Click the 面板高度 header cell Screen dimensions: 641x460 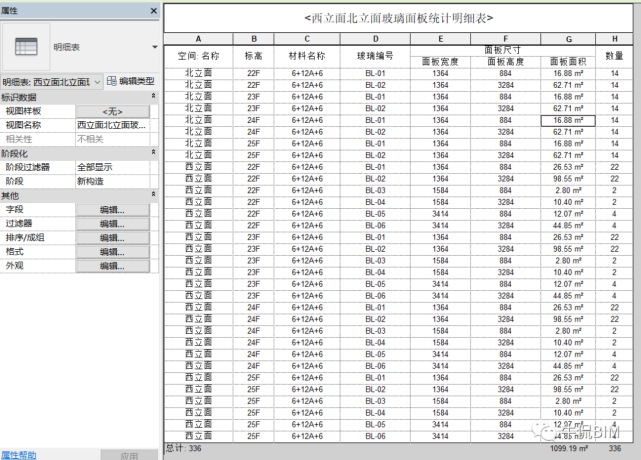[506, 62]
